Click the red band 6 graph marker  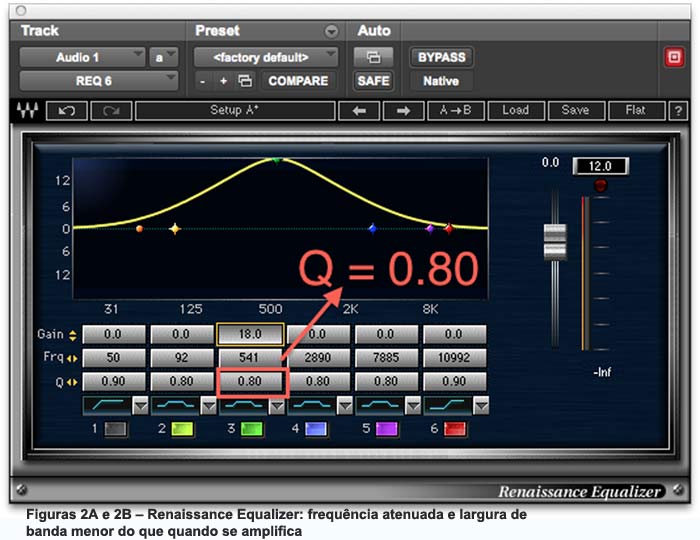coord(449,228)
